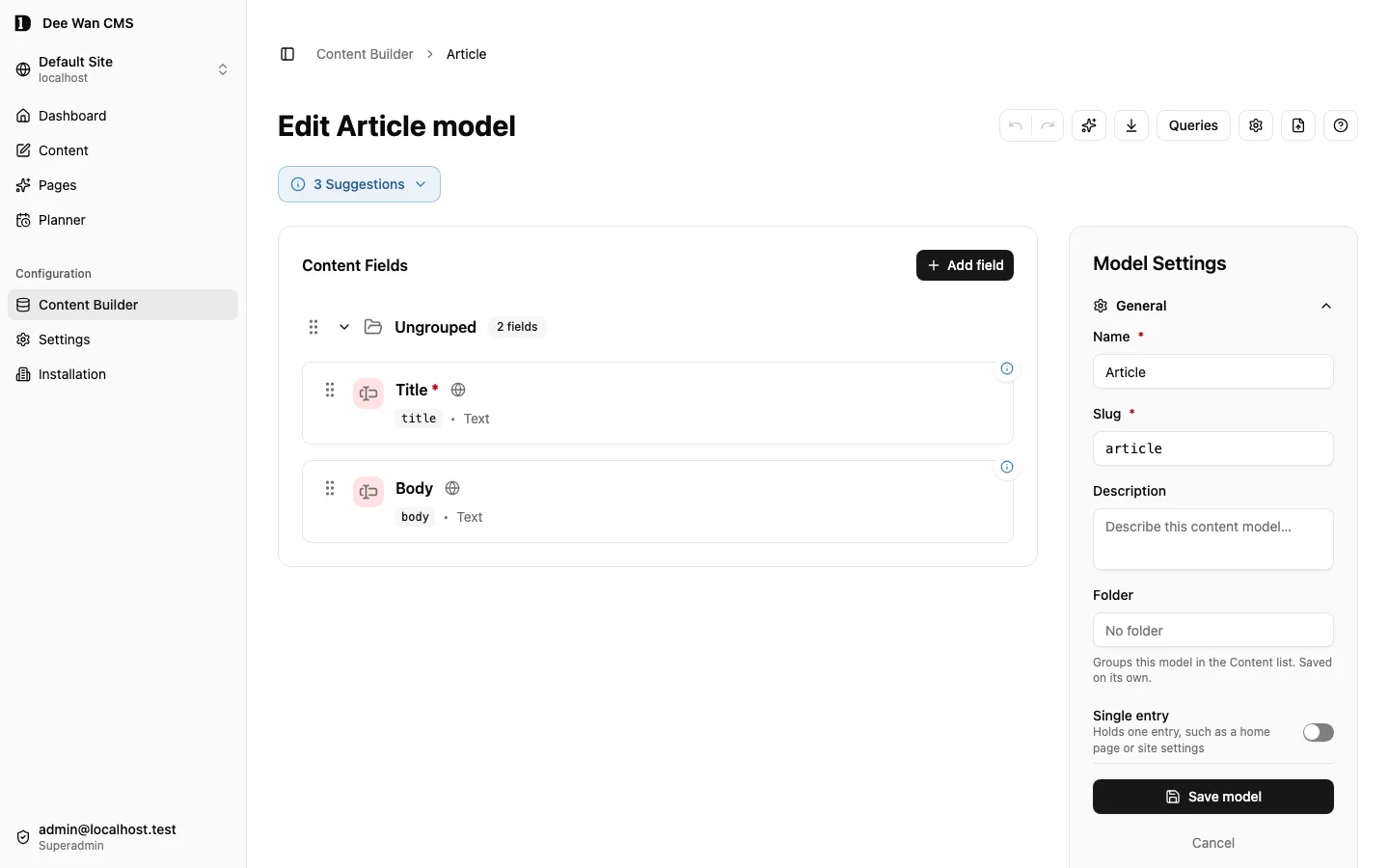Image resolution: width=1389 pixels, height=868 pixels.
Task: Enable the Single entry switch
Action: pos(1318,732)
